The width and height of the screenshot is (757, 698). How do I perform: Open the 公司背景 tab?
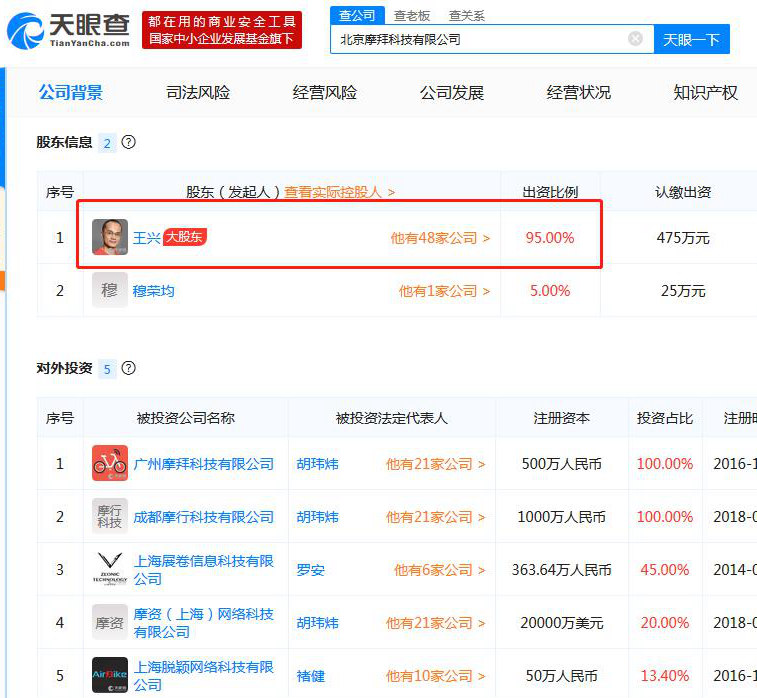(71, 92)
